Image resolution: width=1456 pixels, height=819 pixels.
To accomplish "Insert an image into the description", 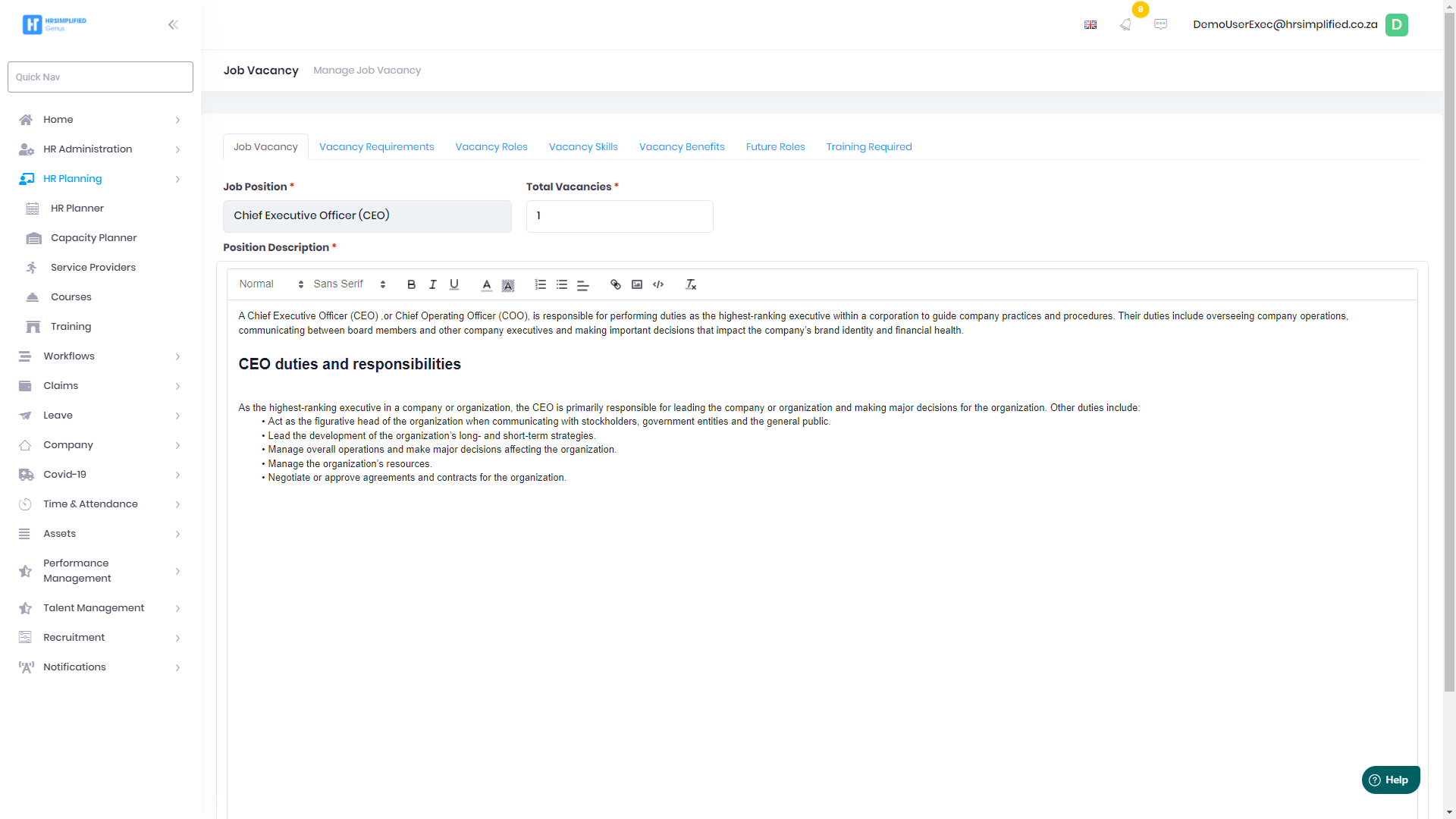I will click(x=637, y=284).
